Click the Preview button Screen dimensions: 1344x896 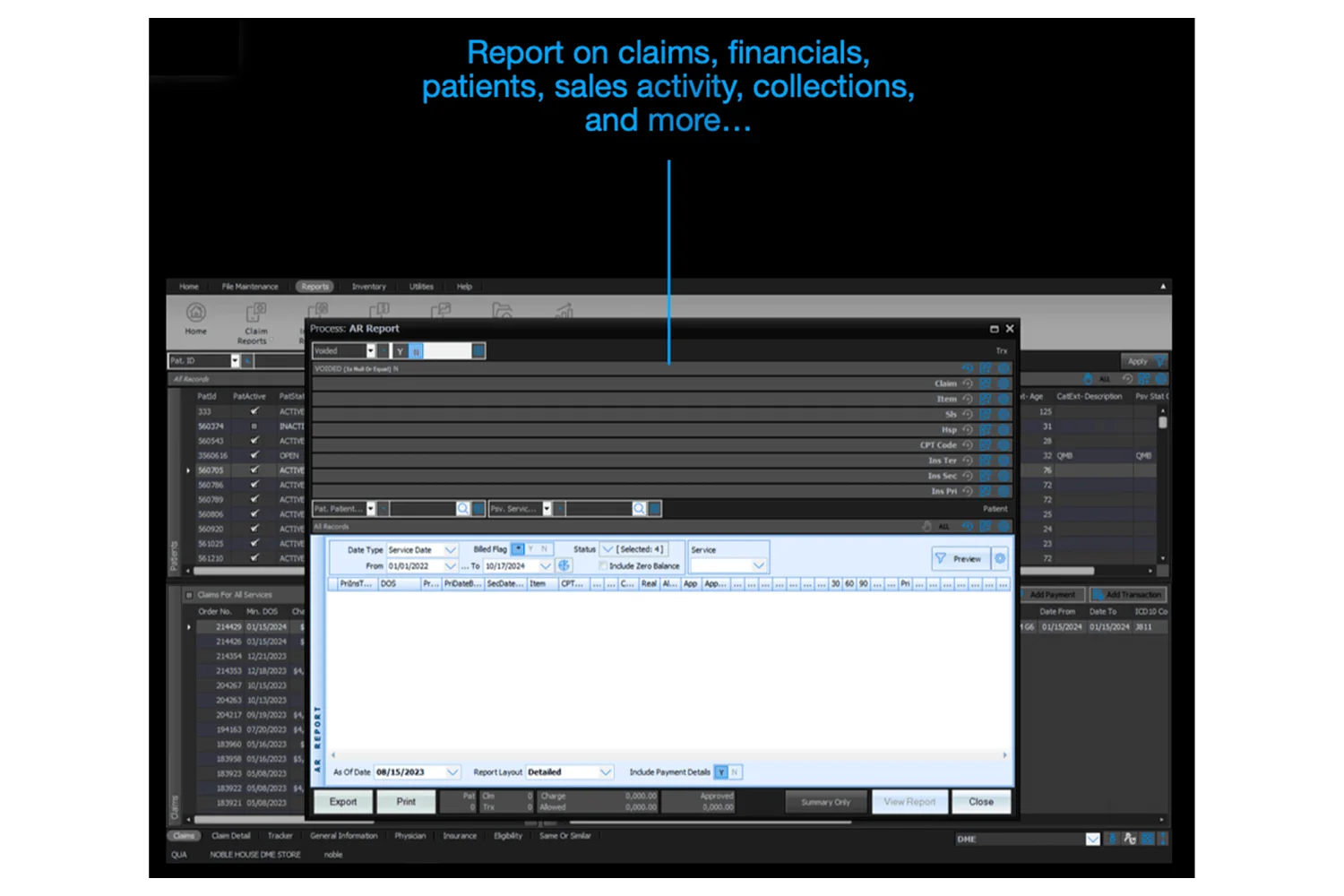pos(961,558)
